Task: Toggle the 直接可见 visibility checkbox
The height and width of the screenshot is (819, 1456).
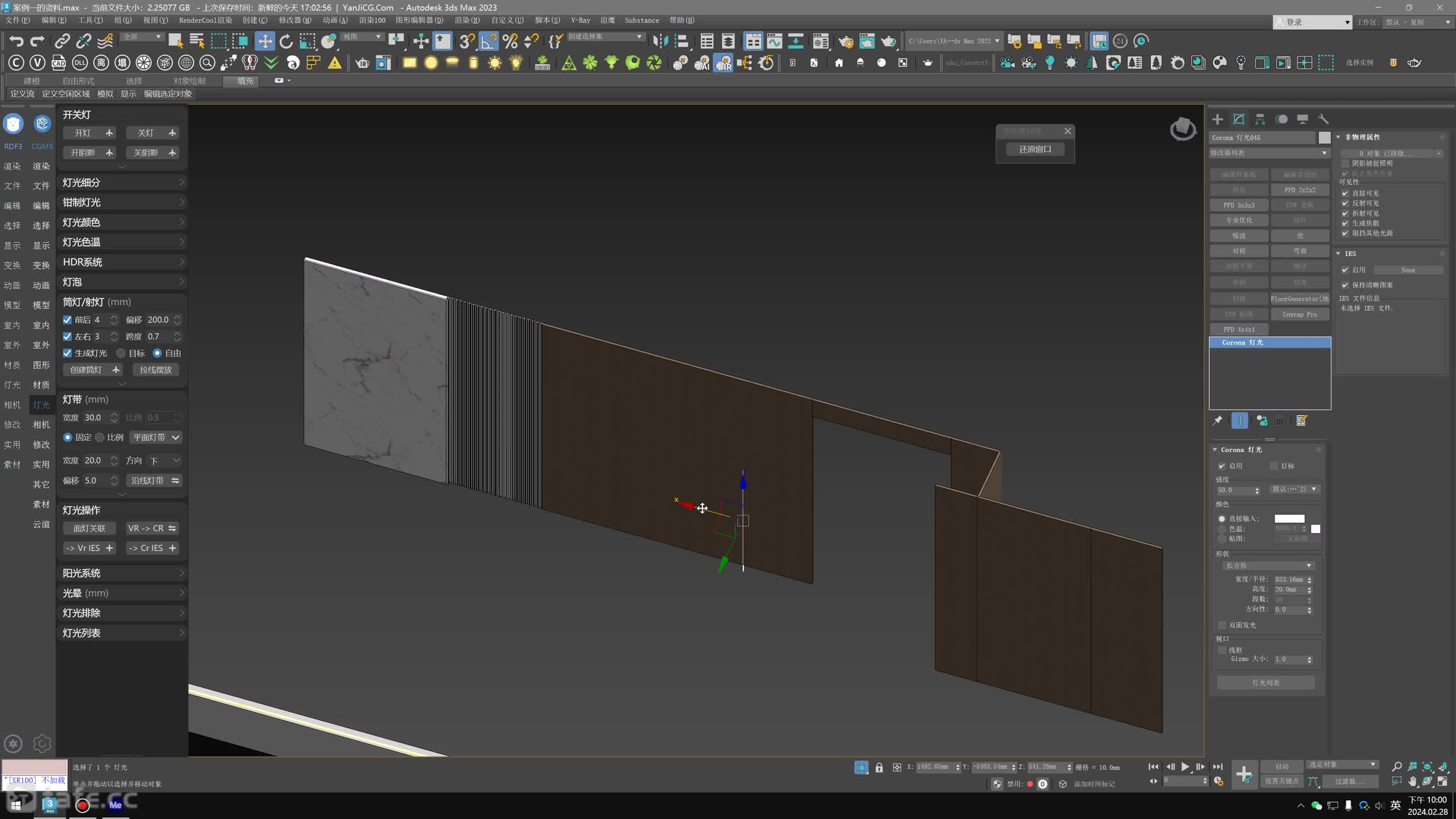Action: (1345, 193)
